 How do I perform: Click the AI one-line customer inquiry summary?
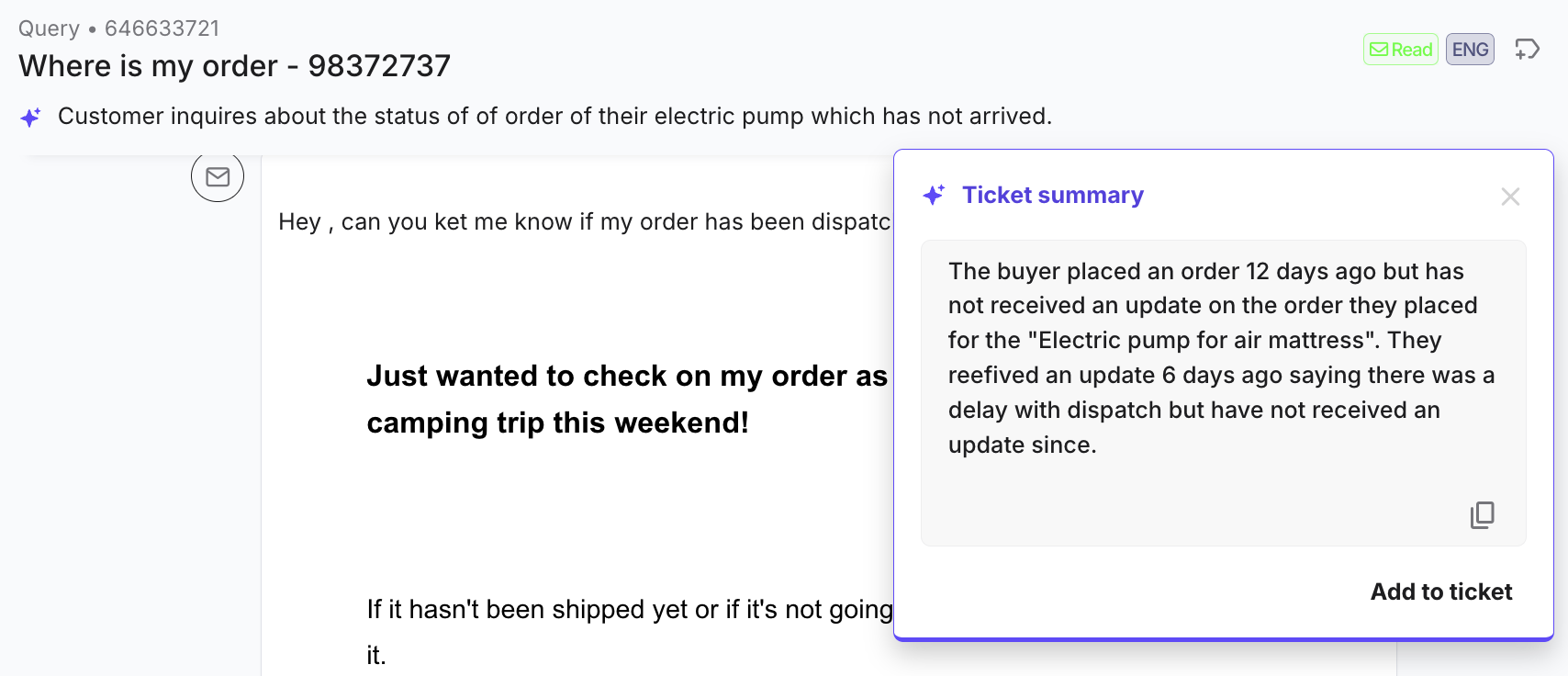click(554, 117)
